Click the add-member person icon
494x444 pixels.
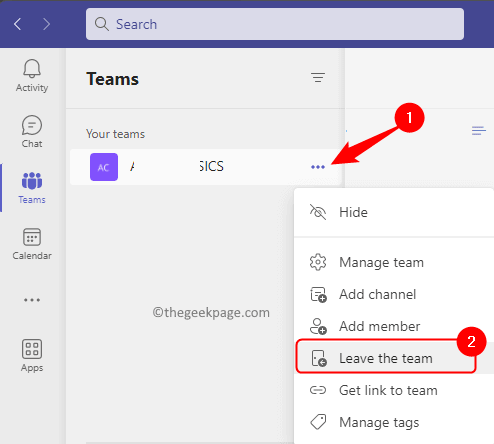(x=318, y=326)
